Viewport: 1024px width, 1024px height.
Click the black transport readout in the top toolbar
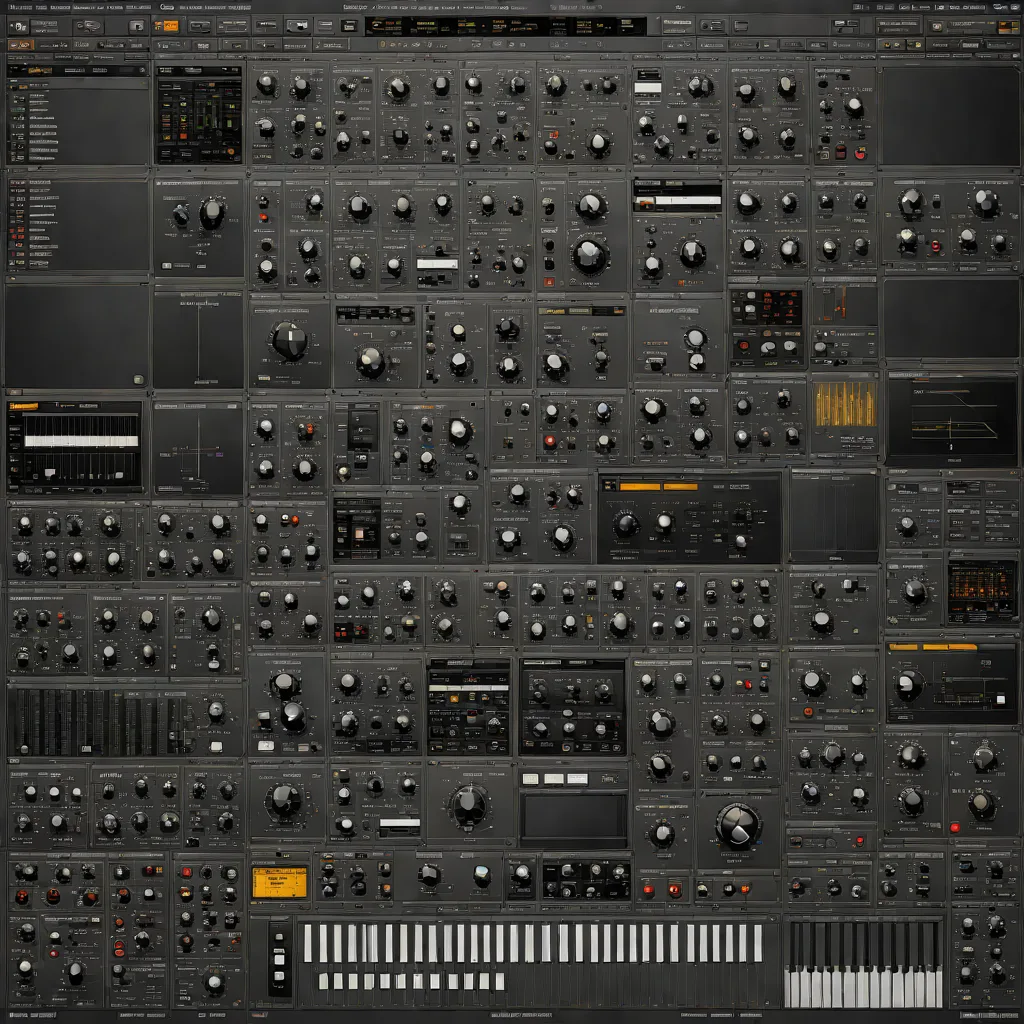505,27
